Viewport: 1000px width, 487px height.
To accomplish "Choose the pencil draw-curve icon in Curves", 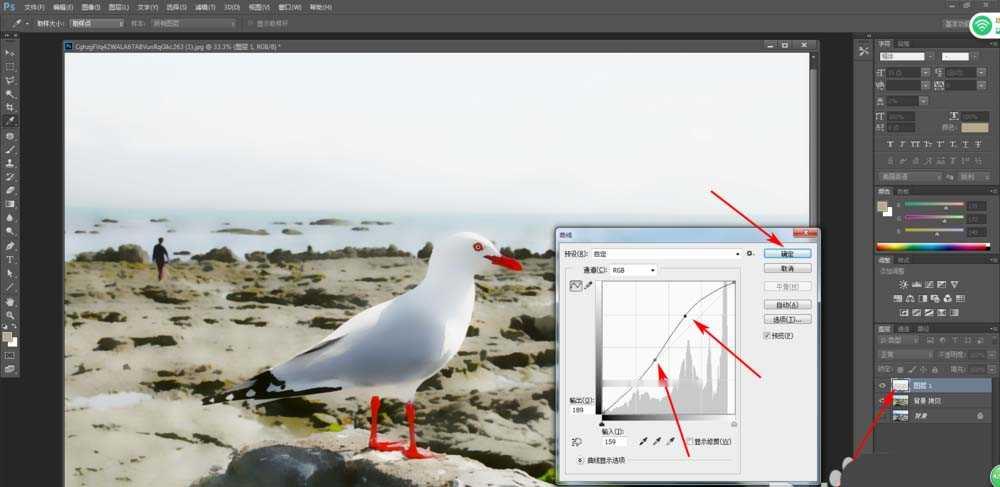I will coord(588,286).
